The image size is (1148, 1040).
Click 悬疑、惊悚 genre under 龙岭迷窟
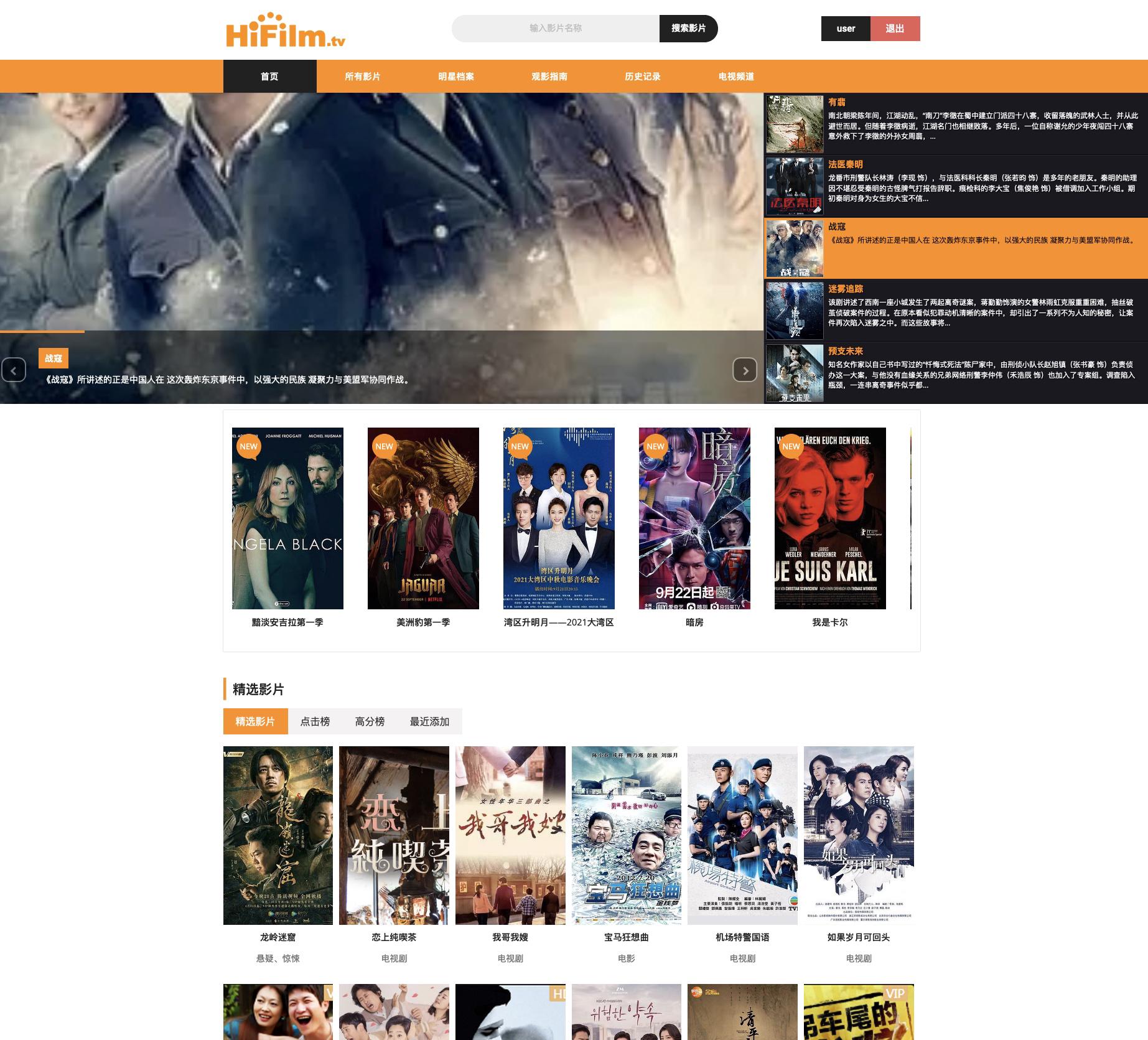coord(278,958)
